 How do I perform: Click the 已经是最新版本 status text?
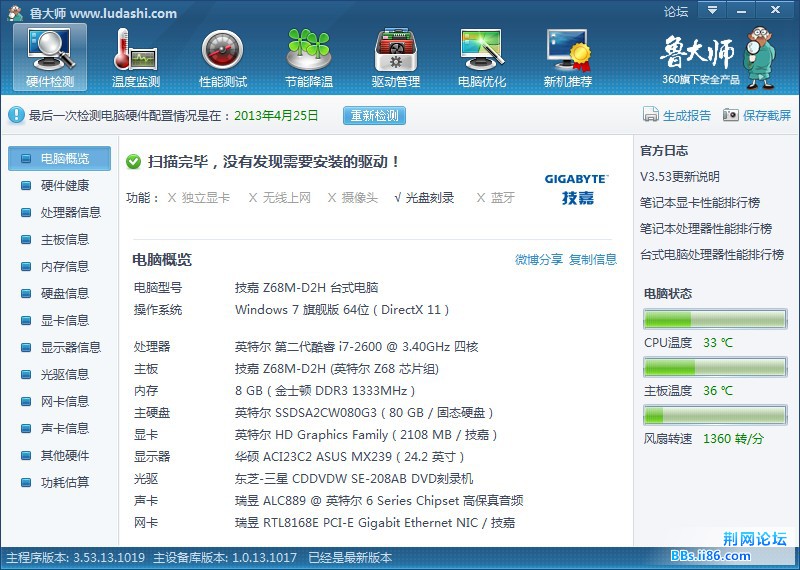tap(350, 557)
